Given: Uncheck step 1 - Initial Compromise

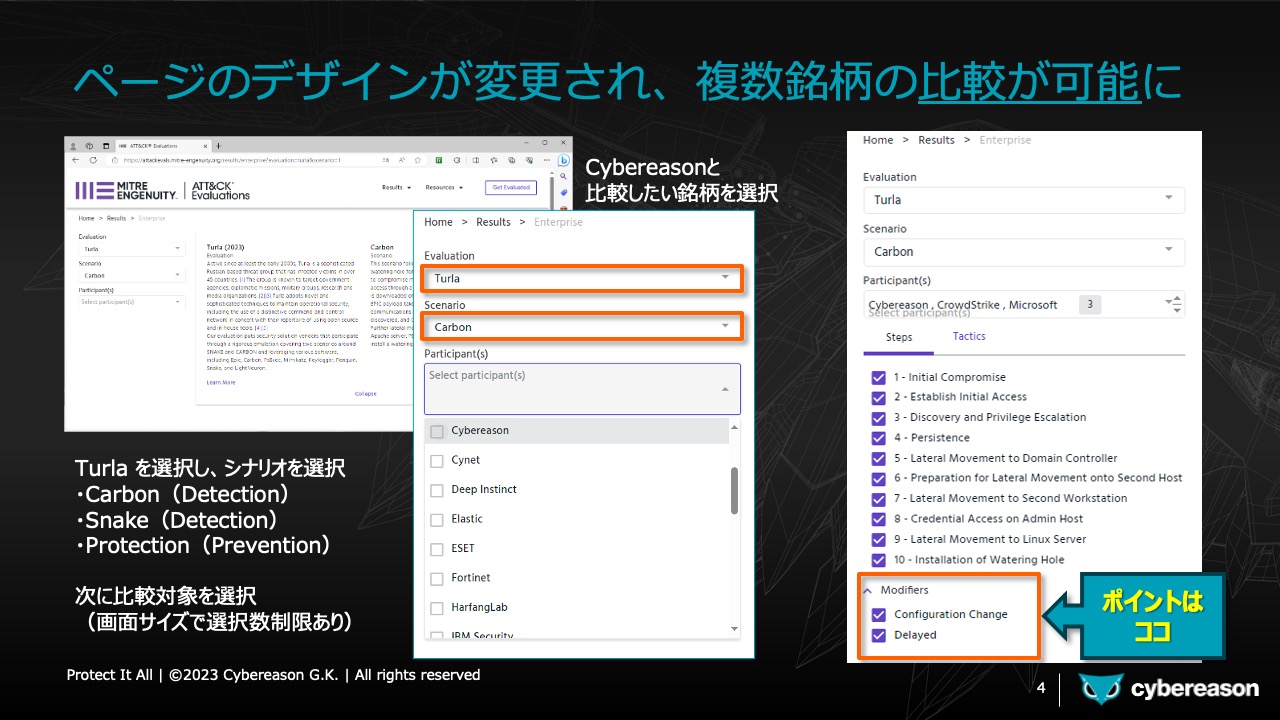Looking at the screenshot, I should 879,378.
